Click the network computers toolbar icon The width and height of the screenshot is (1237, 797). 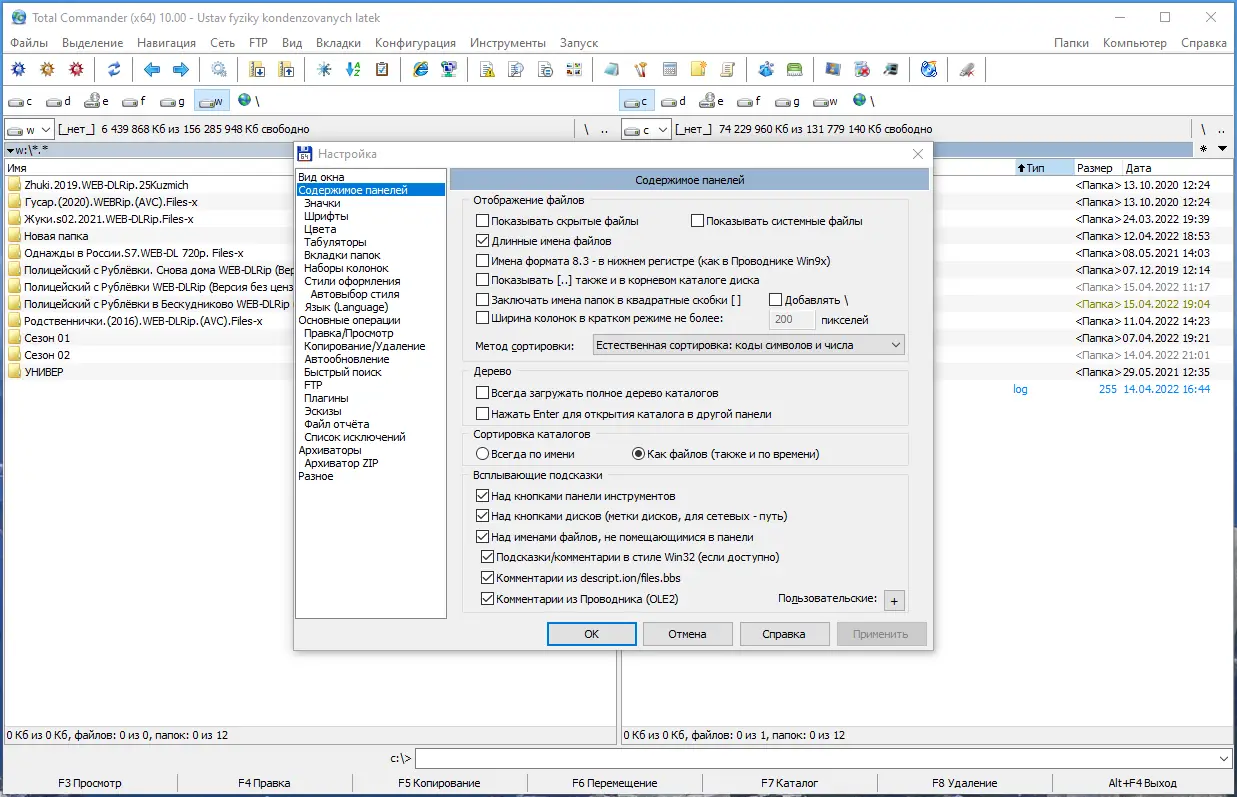[x=449, y=69]
